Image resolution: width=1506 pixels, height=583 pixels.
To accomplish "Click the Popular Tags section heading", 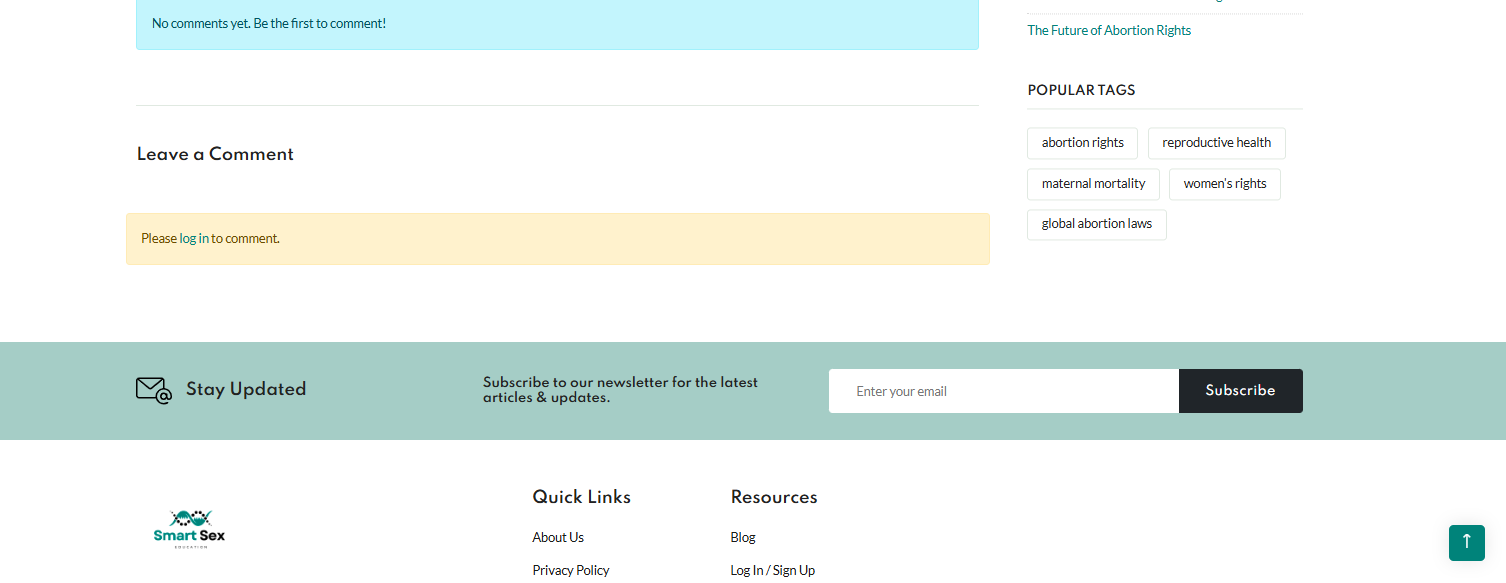I will pos(1081,90).
